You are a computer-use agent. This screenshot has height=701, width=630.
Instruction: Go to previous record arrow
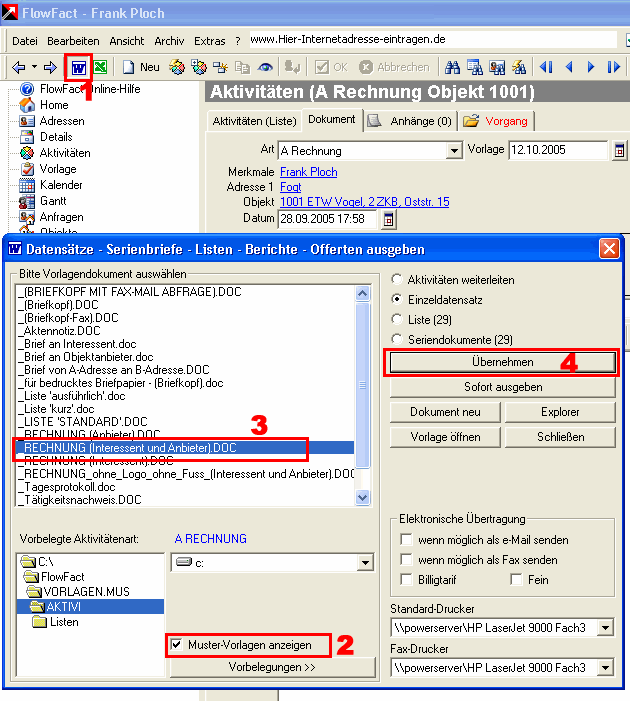[569, 68]
